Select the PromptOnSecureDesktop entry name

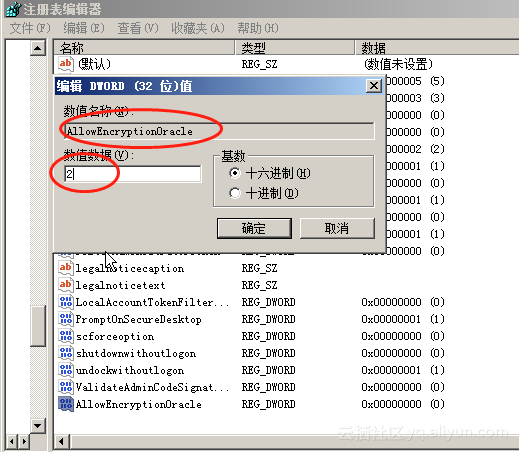click(x=138, y=319)
